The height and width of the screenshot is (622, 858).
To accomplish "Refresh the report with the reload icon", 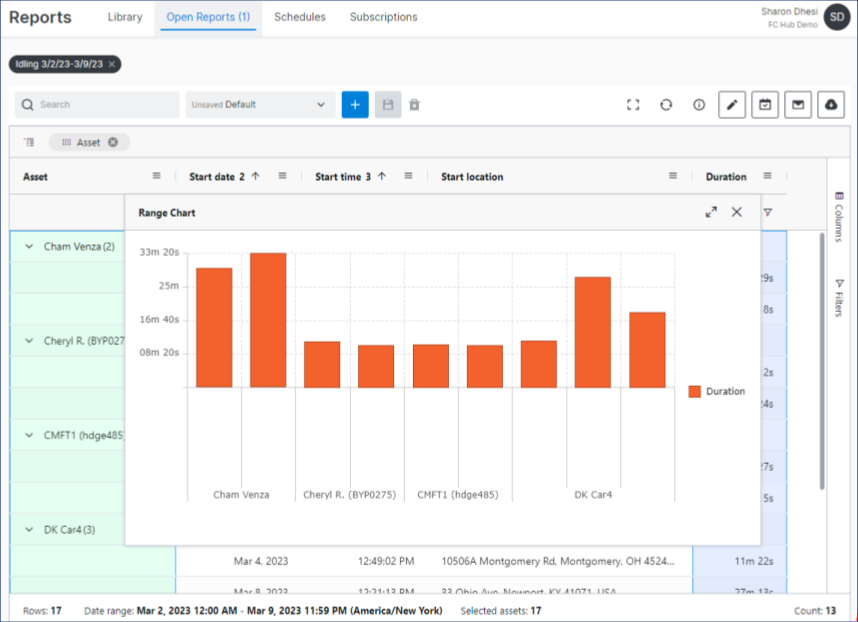I will (x=666, y=105).
